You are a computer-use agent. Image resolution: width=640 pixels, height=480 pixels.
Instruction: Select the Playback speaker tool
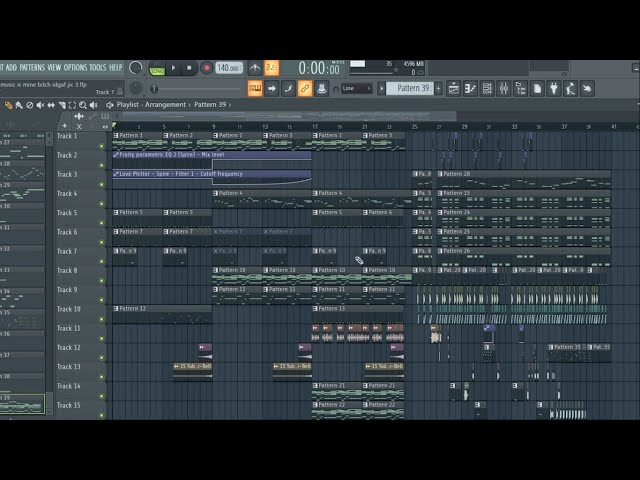click(x=93, y=105)
